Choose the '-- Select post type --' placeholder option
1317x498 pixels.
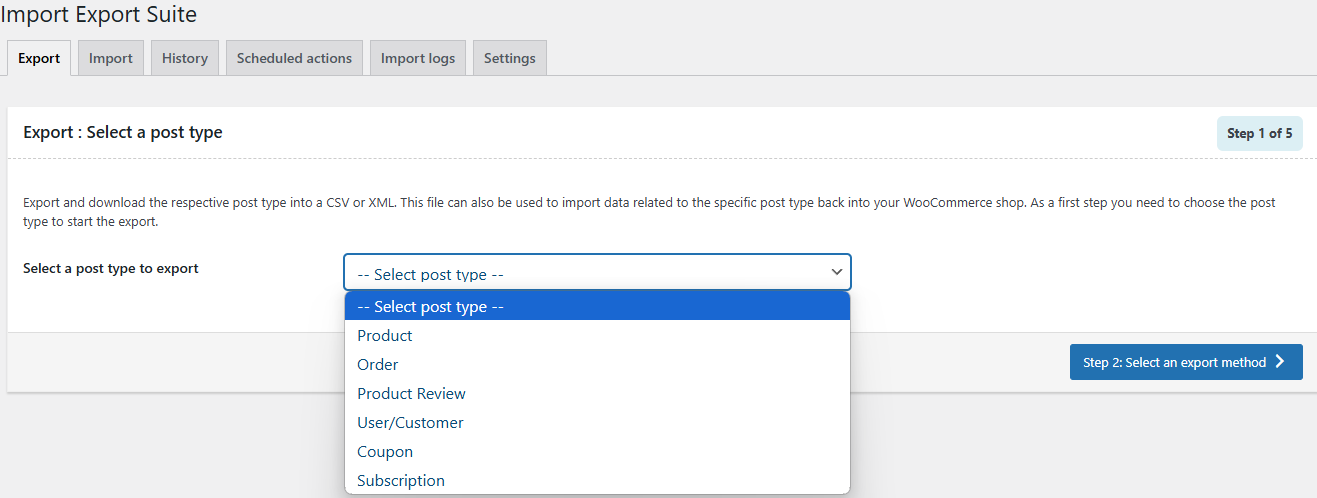(597, 307)
